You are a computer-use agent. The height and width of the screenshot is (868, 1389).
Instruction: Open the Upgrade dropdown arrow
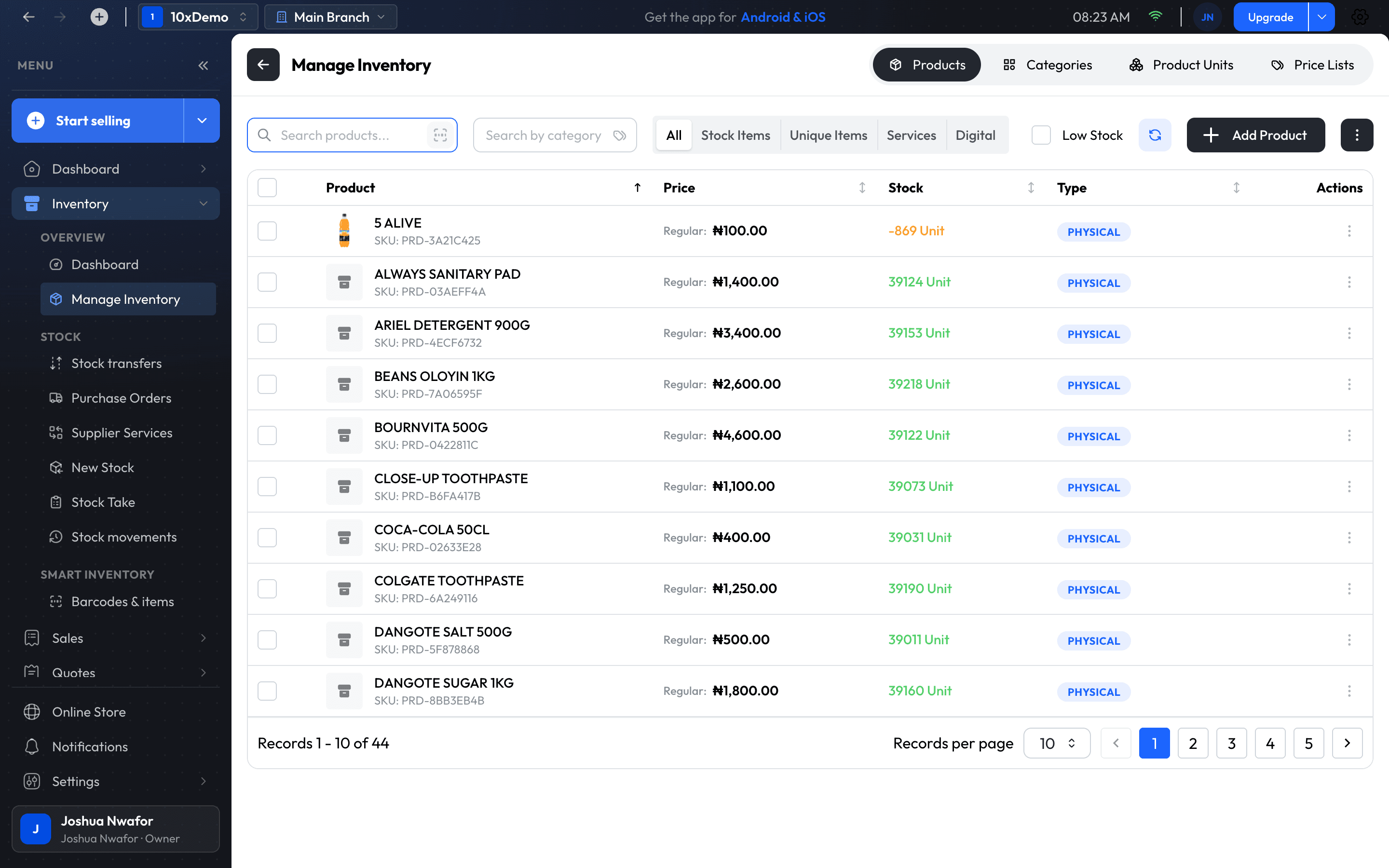[x=1322, y=17]
